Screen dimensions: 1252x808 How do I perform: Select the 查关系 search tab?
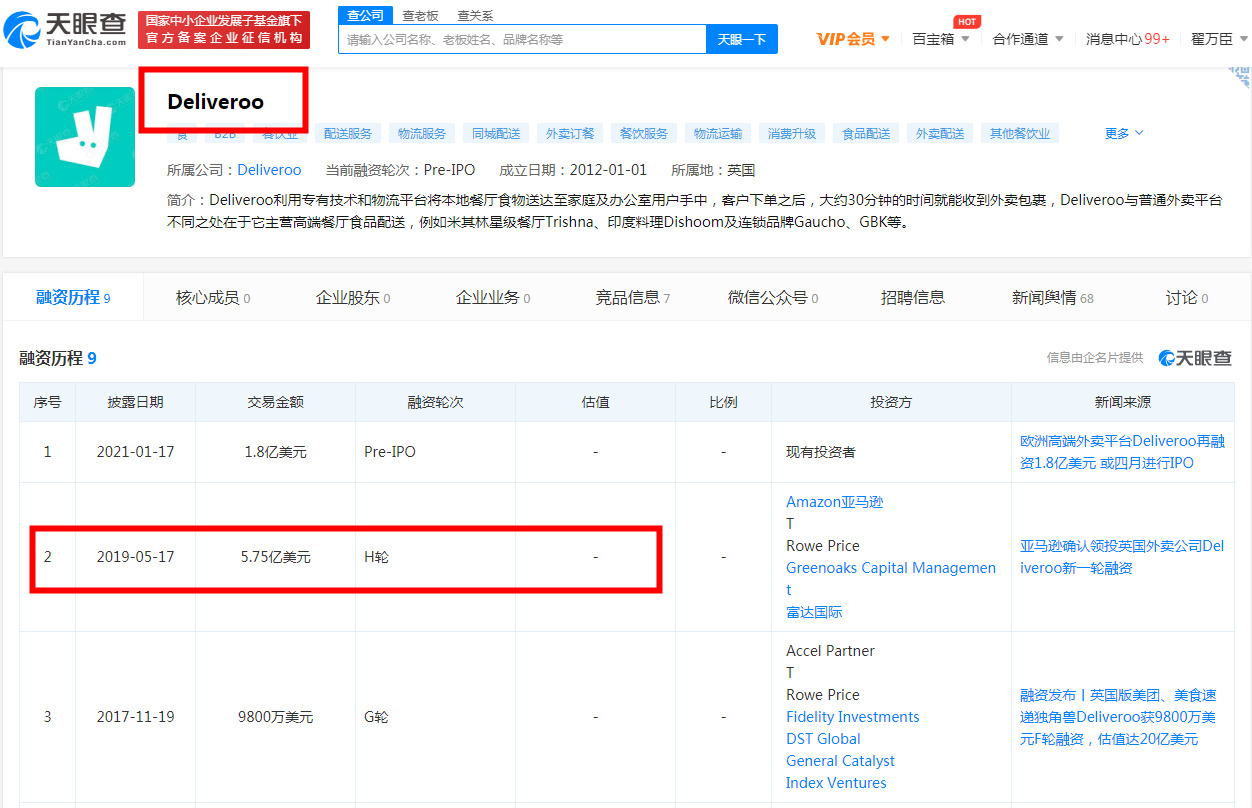475,16
